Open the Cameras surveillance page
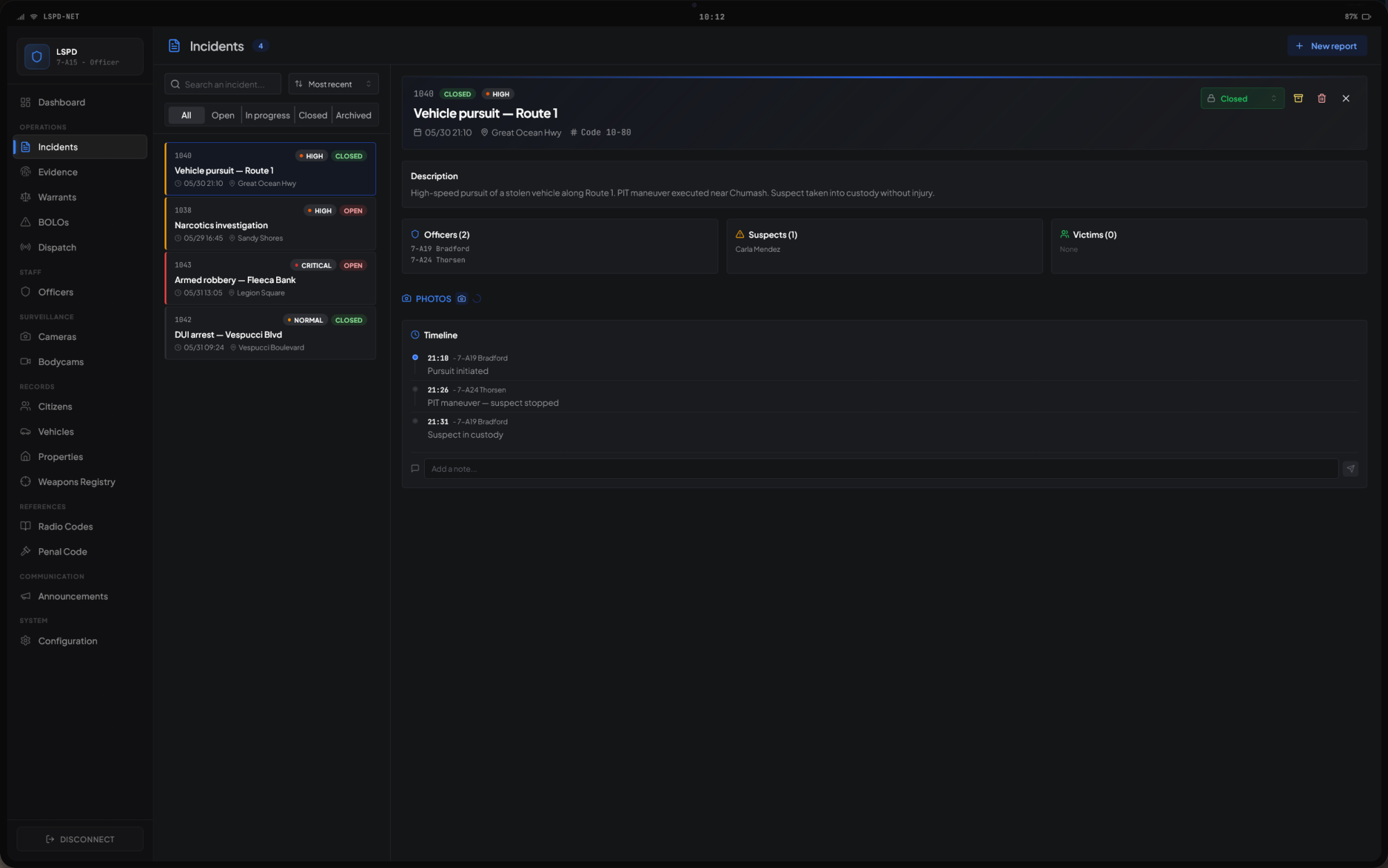This screenshot has height=868, width=1388. pos(80,337)
